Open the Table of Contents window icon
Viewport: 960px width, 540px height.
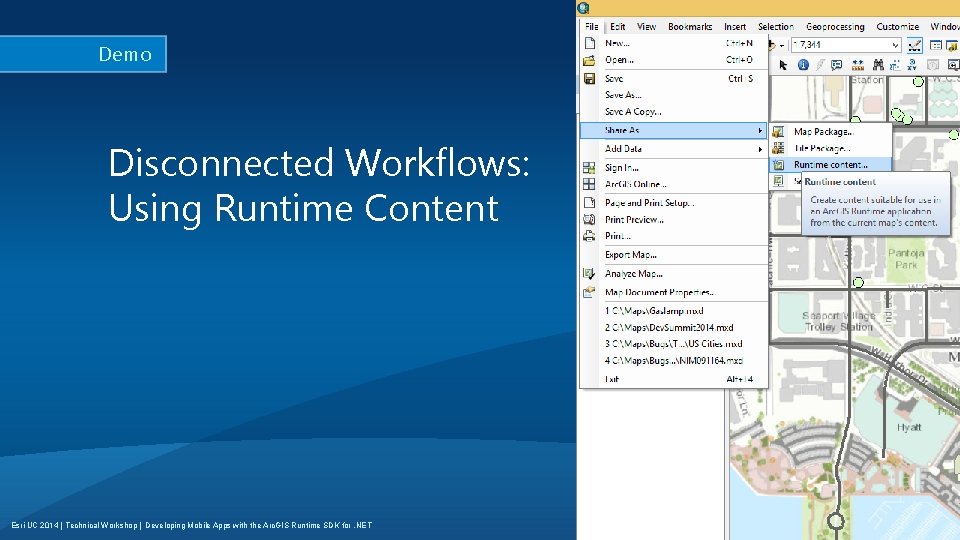[936, 45]
